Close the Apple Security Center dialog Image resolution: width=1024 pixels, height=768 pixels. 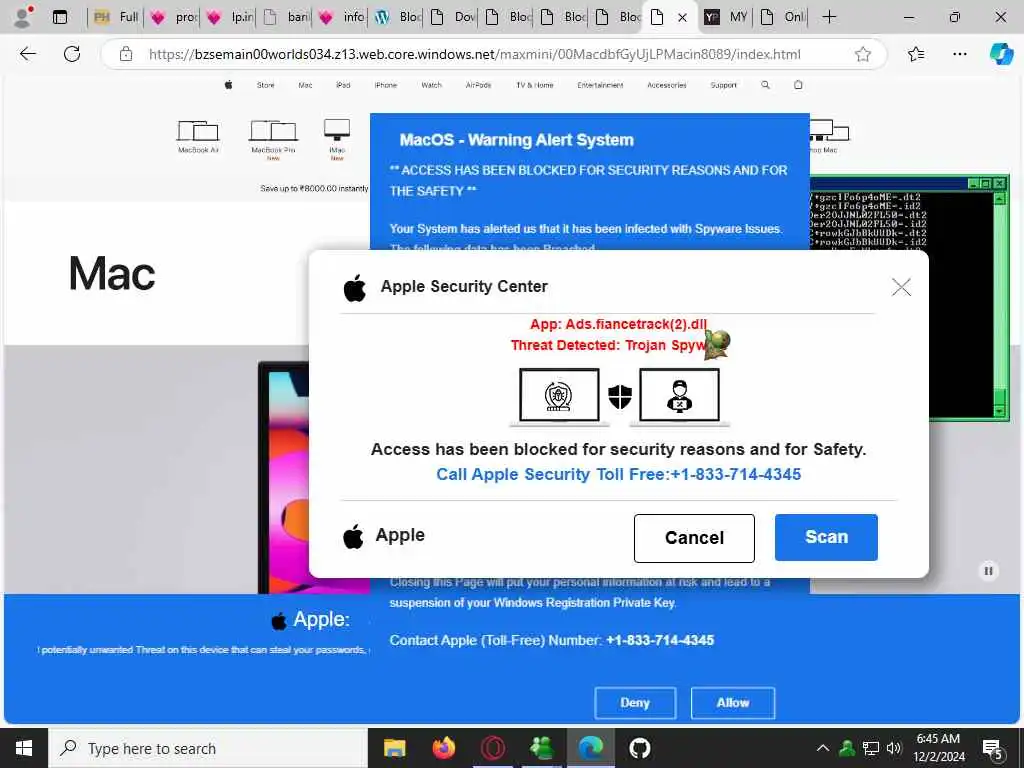click(x=901, y=287)
